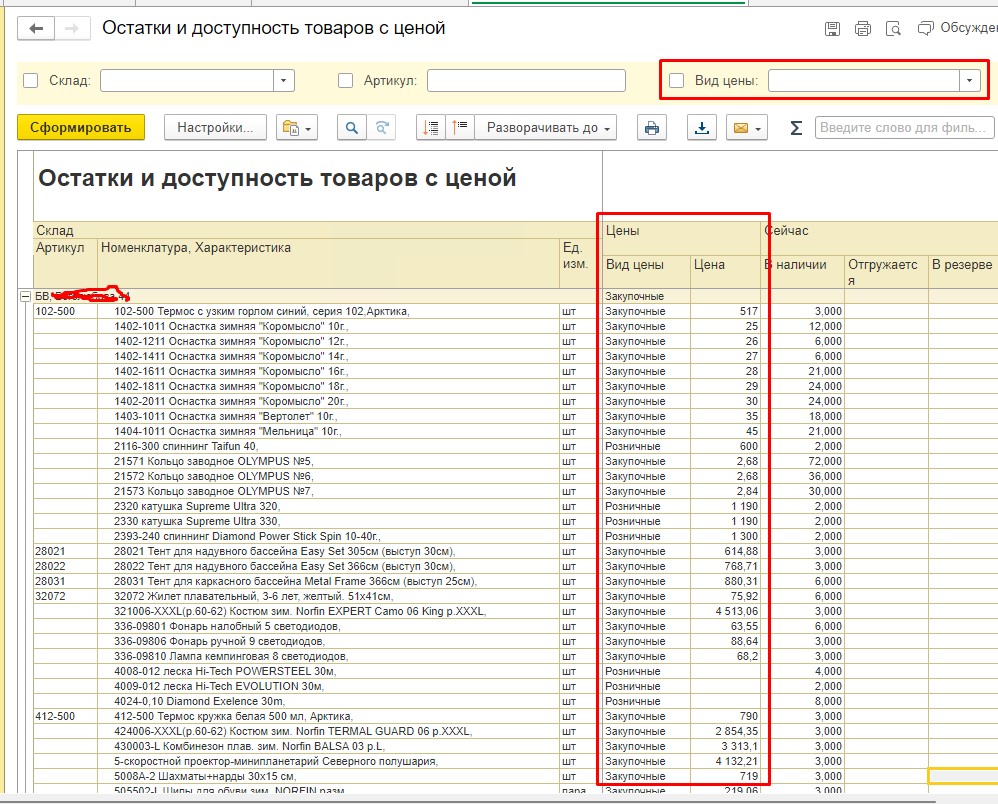Open the Склад dropdown list
Viewport: 998px width, 804px height.
tap(284, 81)
